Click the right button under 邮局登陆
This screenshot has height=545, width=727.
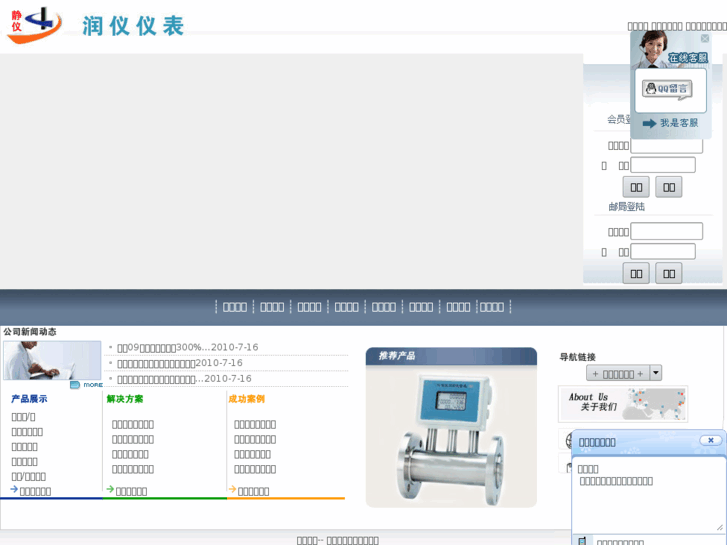(669, 274)
